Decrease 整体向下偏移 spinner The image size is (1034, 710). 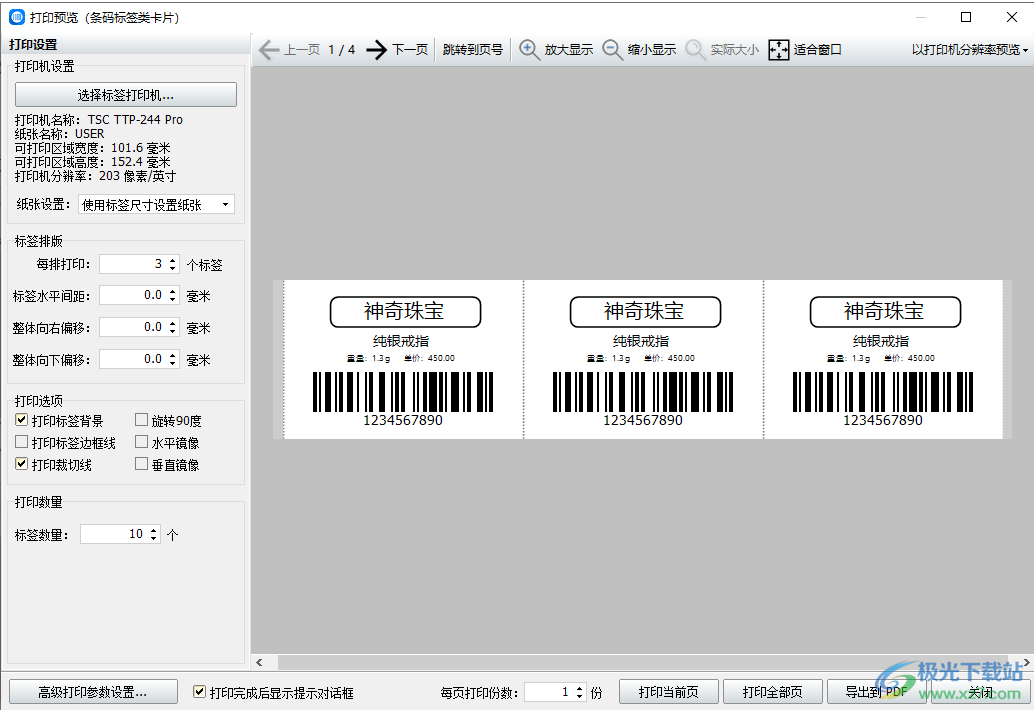click(x=173, y=363)
